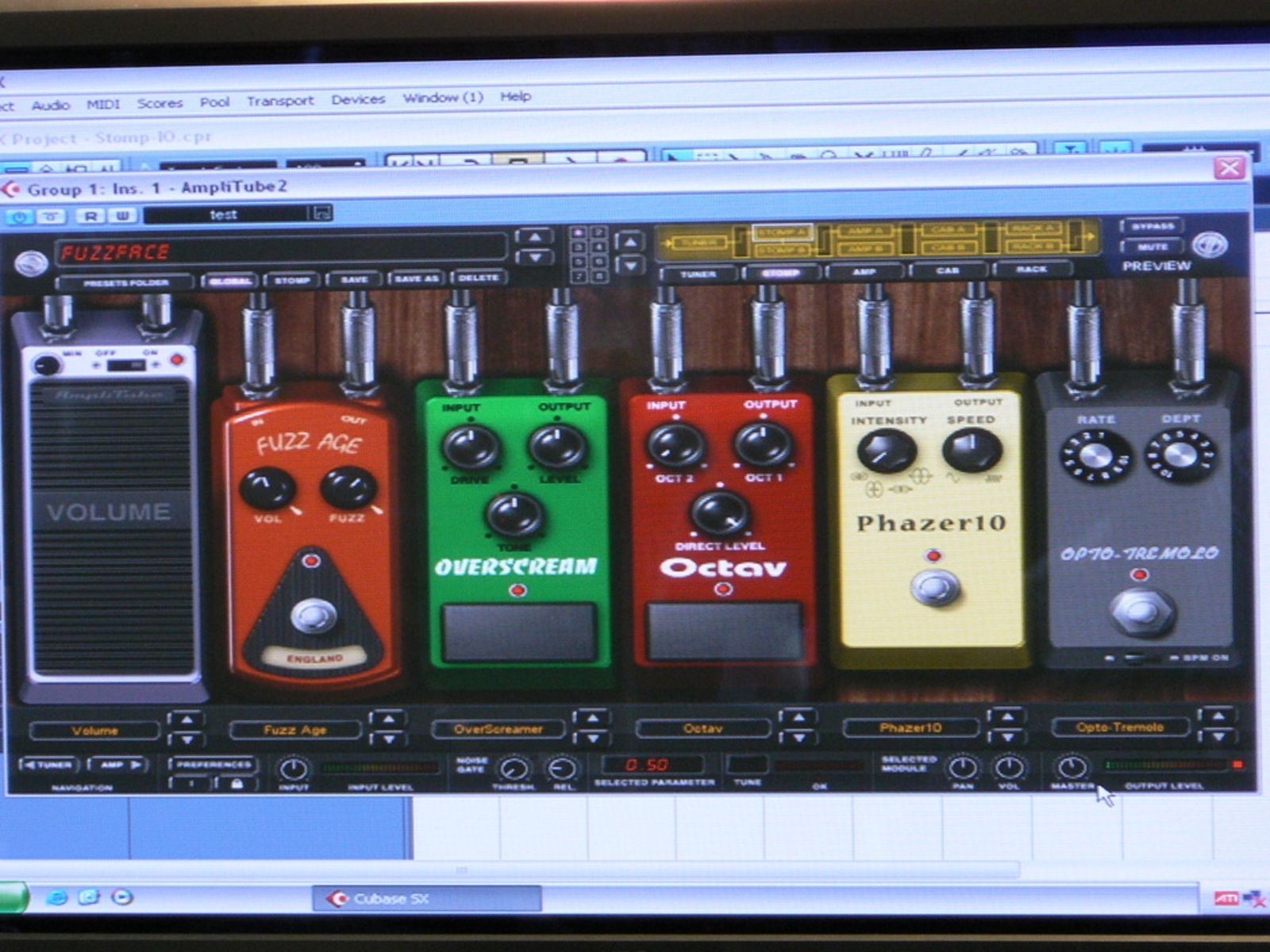The width and height of the screenshot is (1270, 952).
Task: Click the Phazer10 footswitch
Action: pyautogui.click(x=936, y=588)
